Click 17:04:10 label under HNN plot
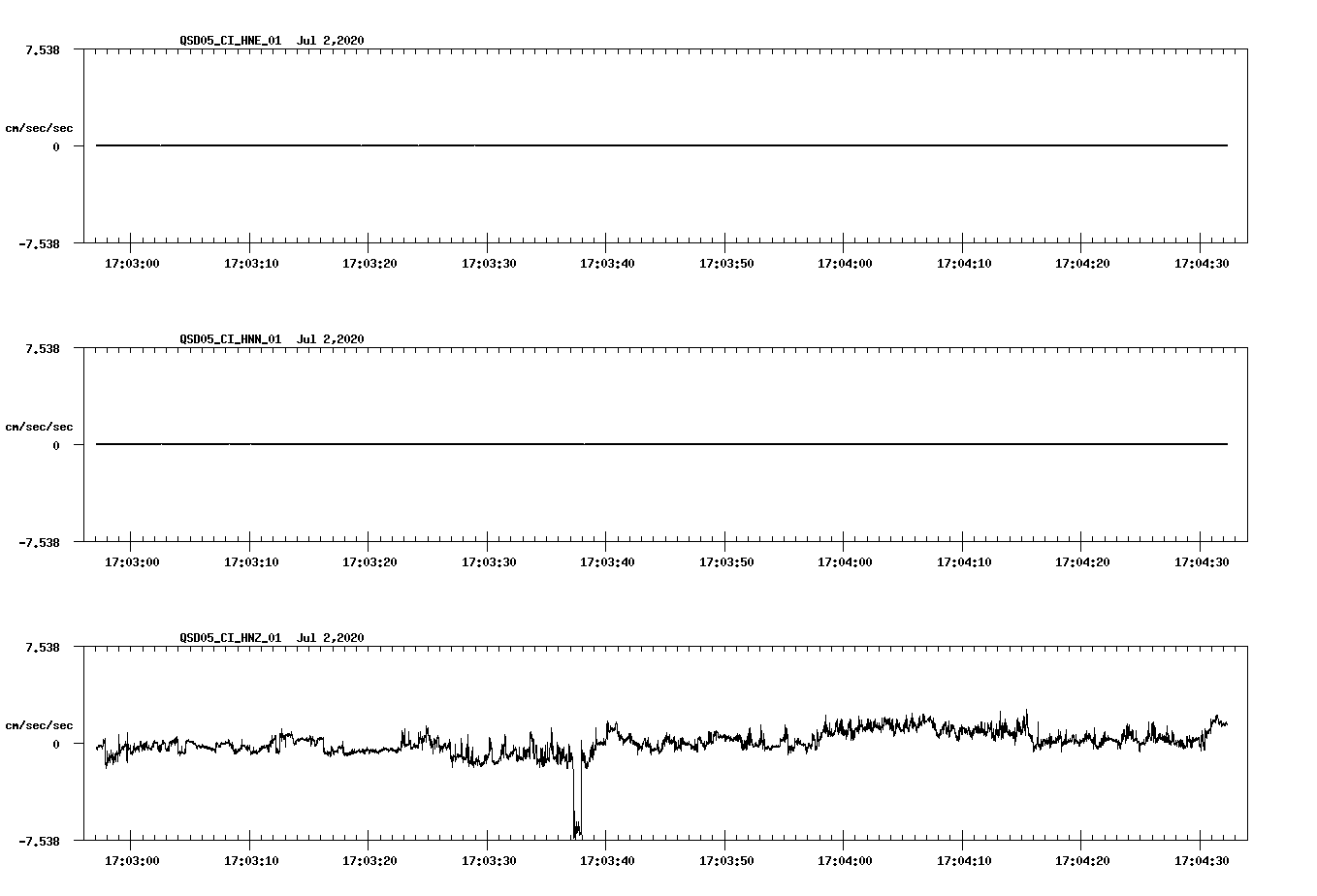This screenshot has width=1317, height=896. pos(964,561)
